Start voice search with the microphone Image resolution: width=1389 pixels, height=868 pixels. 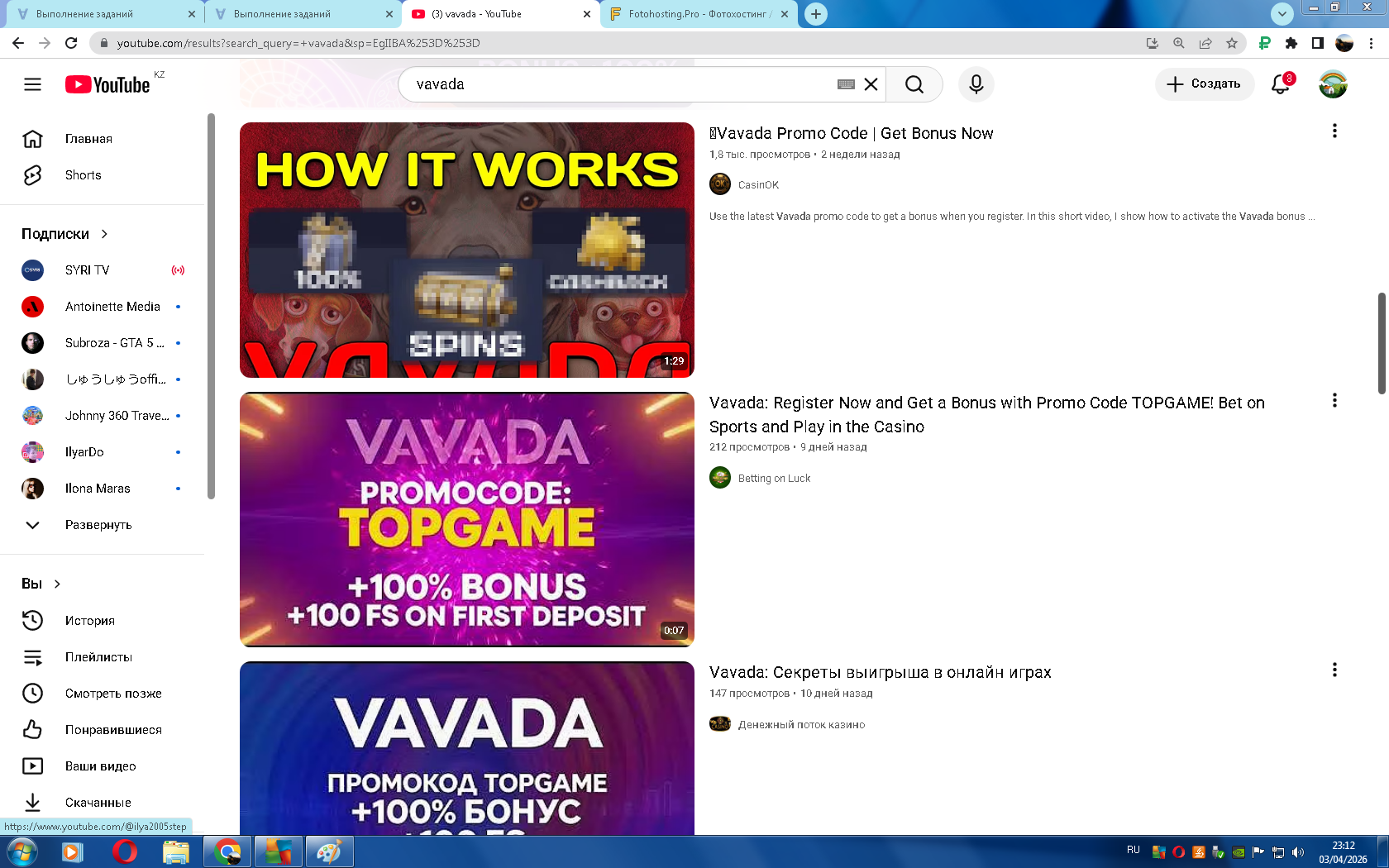pos(976,84)
